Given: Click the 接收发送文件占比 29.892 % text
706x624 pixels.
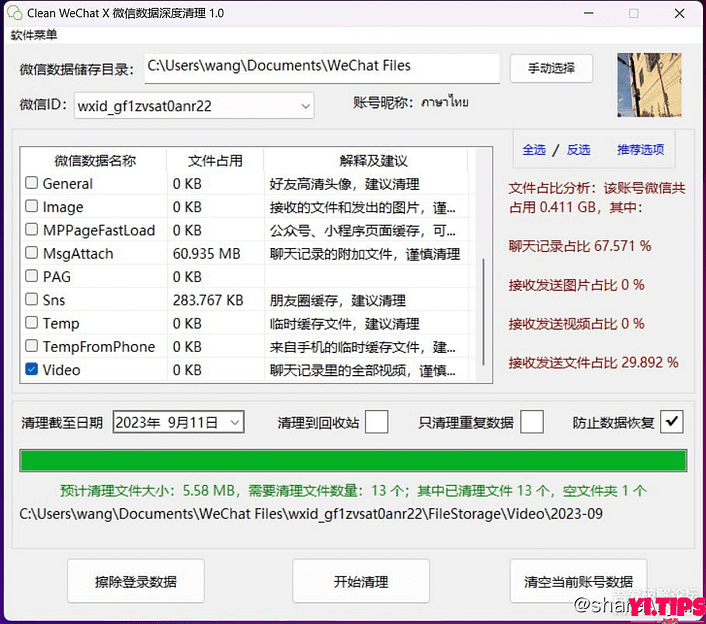Looking at the screenshot, I should click(593, 362).
